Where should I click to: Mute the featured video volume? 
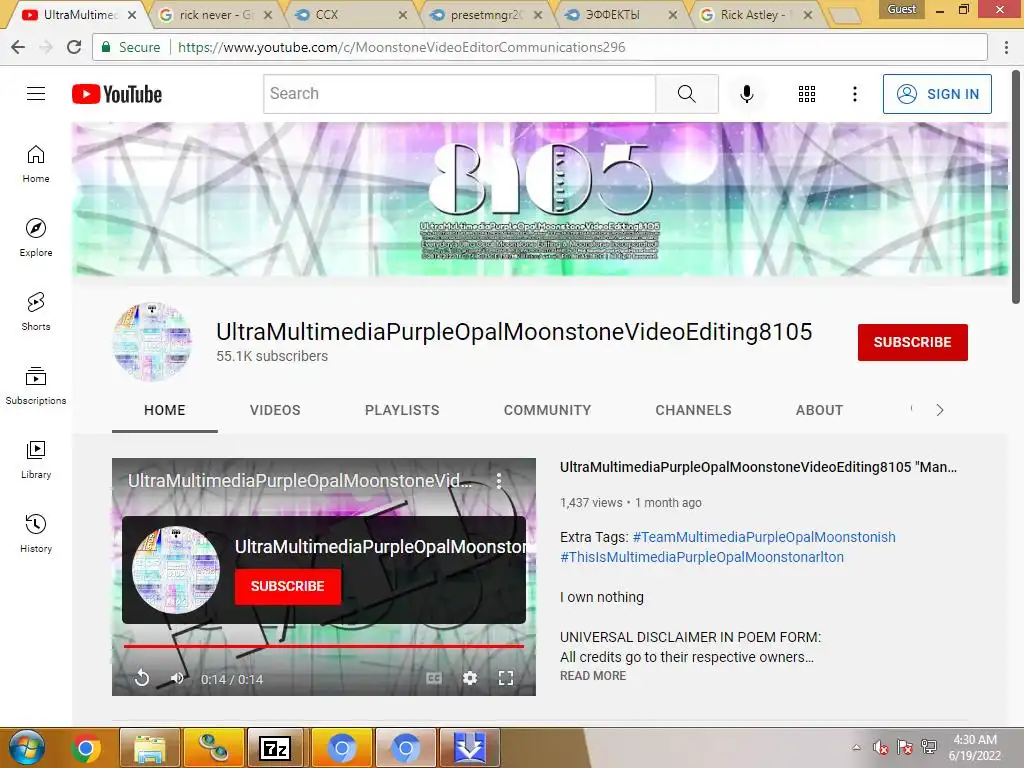click(177, 679)
